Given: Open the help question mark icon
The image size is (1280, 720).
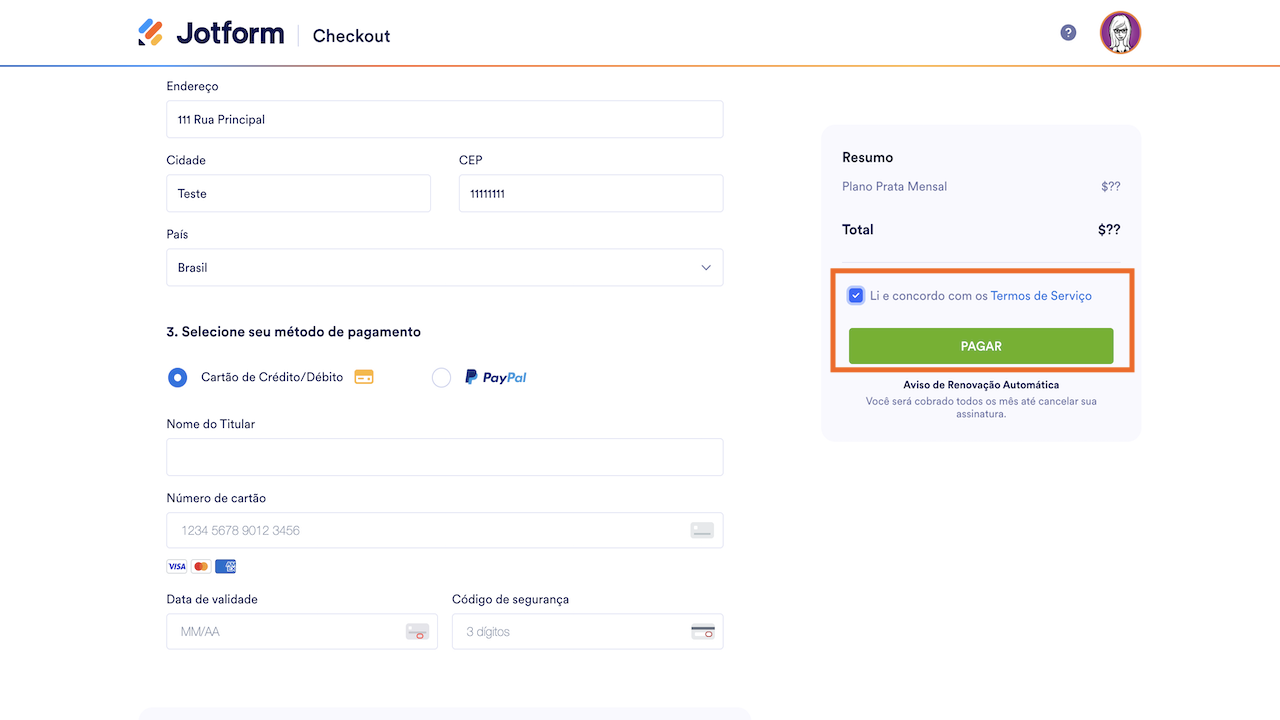Looking at the screenshot, I should [1068, 33].
